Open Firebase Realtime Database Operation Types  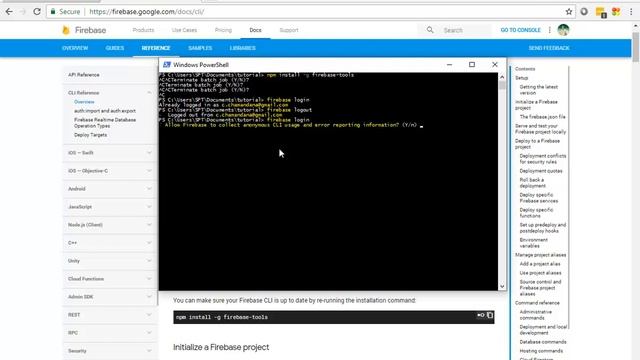coord(105,123)
